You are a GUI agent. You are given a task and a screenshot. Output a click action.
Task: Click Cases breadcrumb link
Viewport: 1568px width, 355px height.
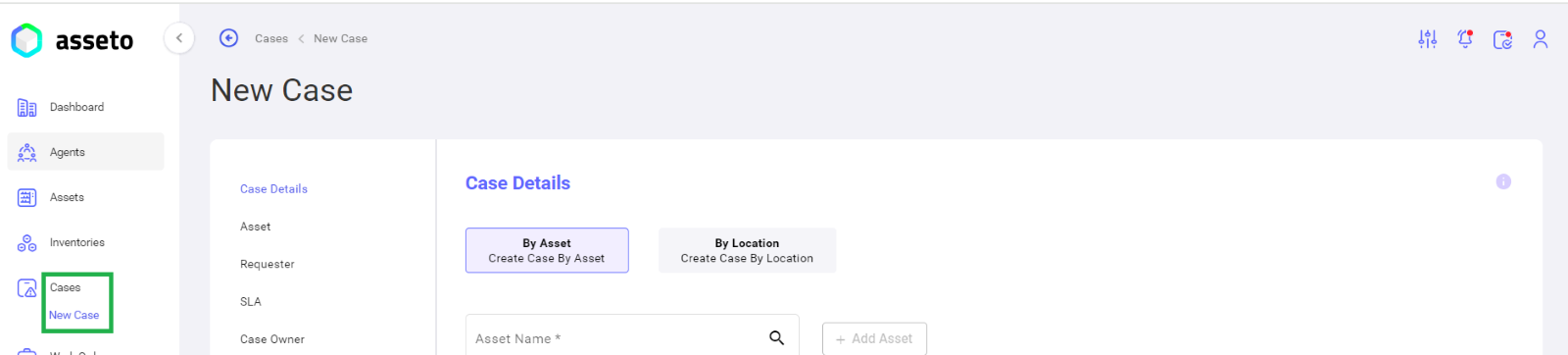tap(271, 38)
